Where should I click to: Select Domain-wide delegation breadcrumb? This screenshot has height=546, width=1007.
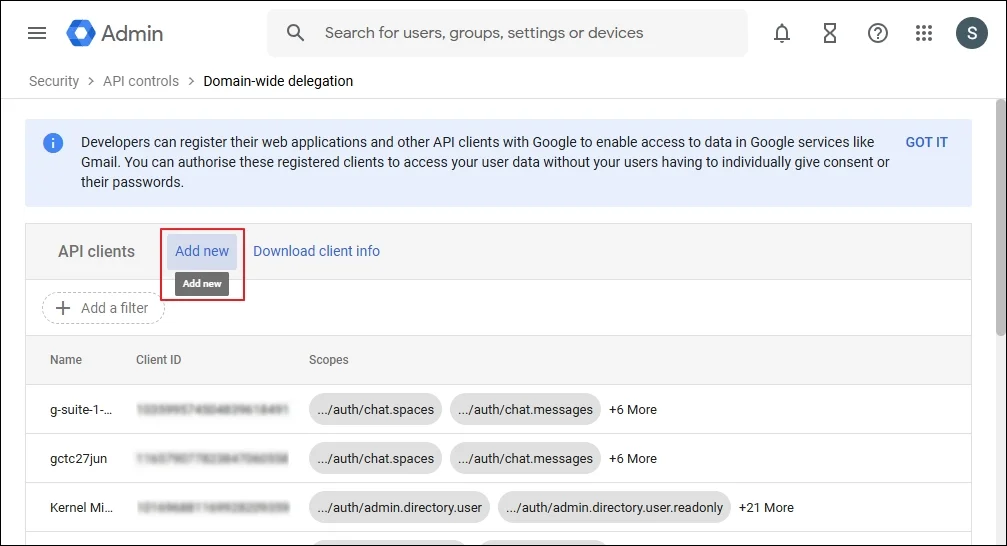coord(278,81)
